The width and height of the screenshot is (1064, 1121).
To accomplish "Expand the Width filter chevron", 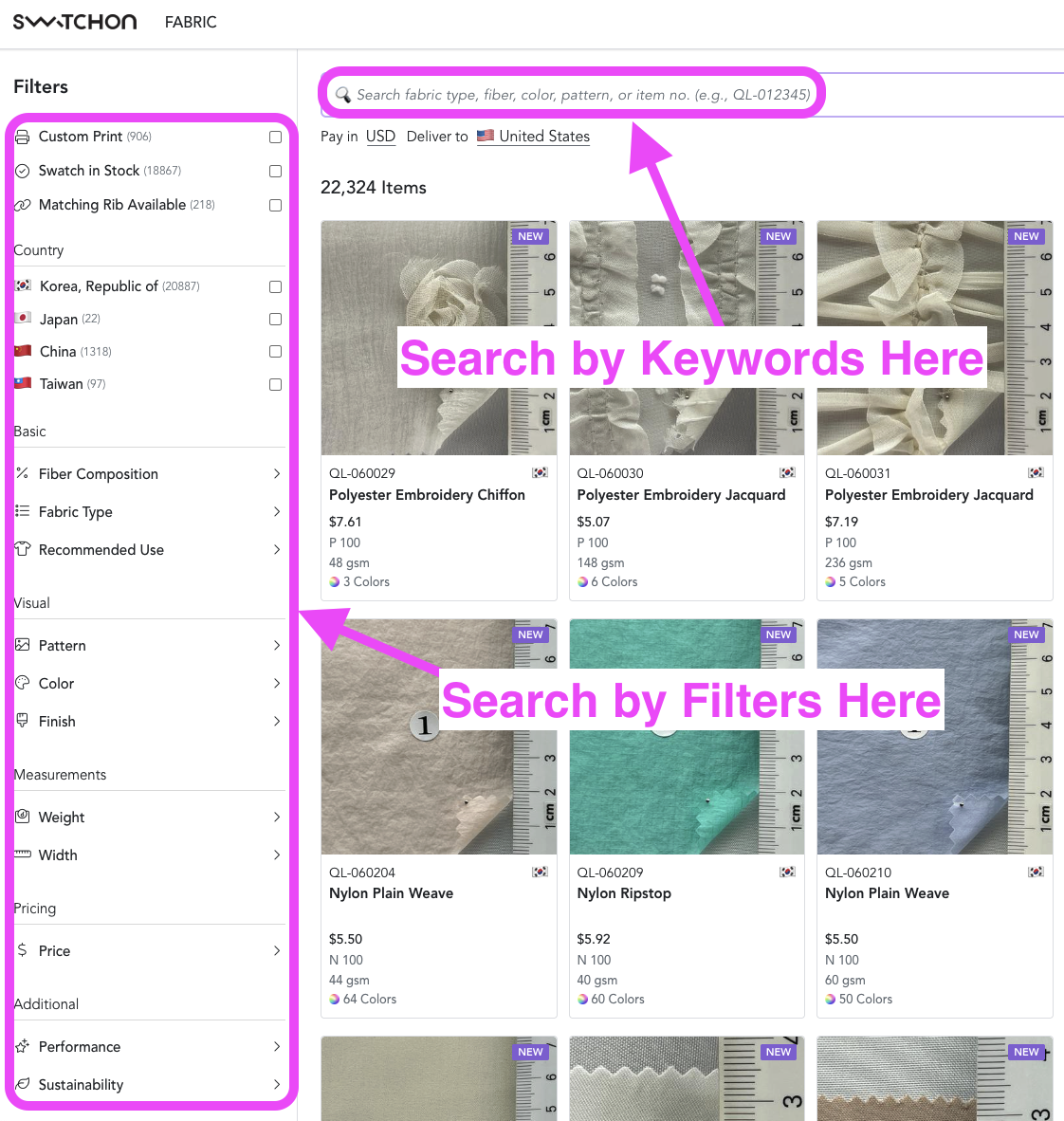I will [x=277, y=855].
